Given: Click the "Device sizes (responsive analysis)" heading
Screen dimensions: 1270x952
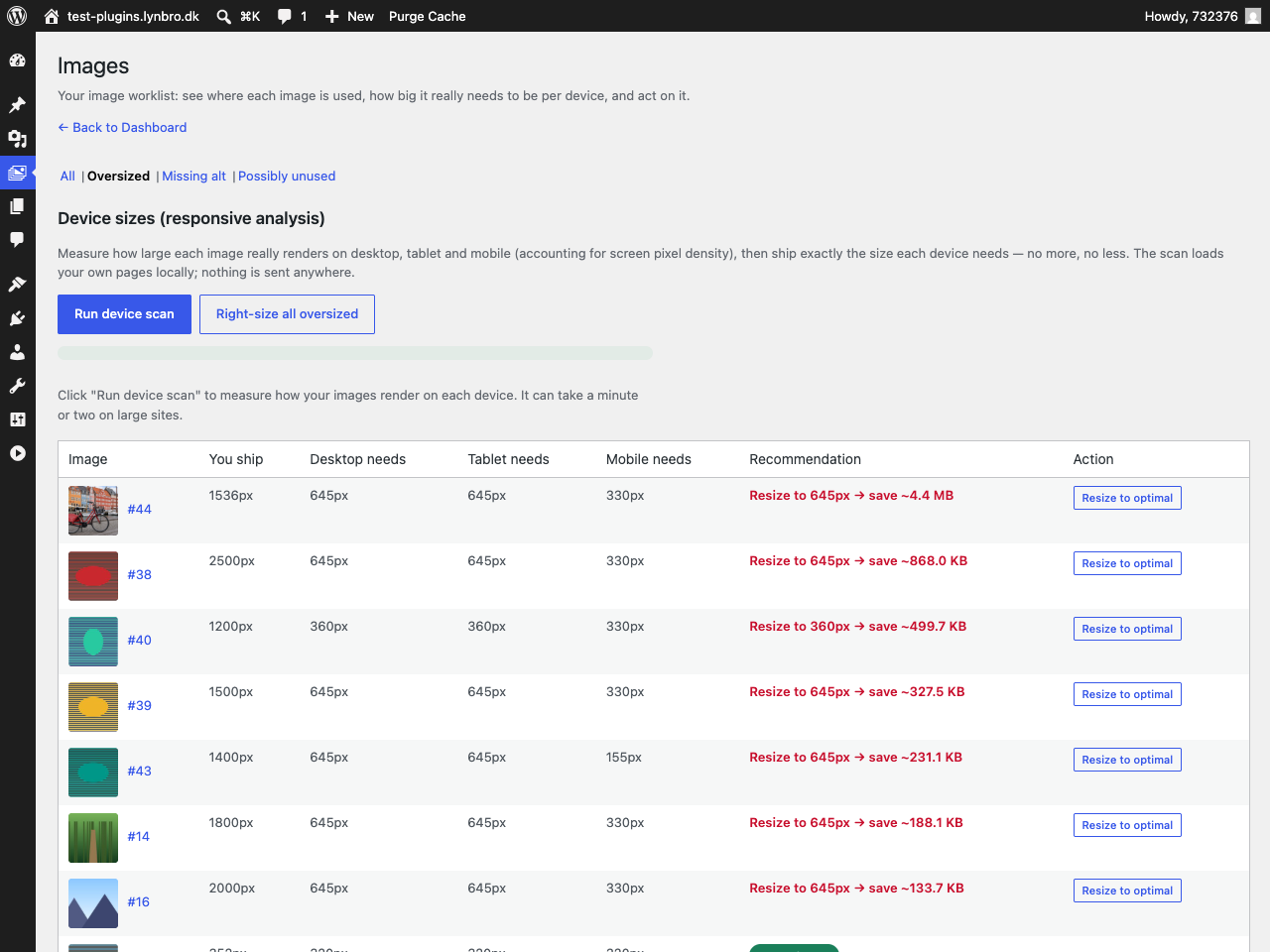Looking at the screenshot, I should click(191, 218).
